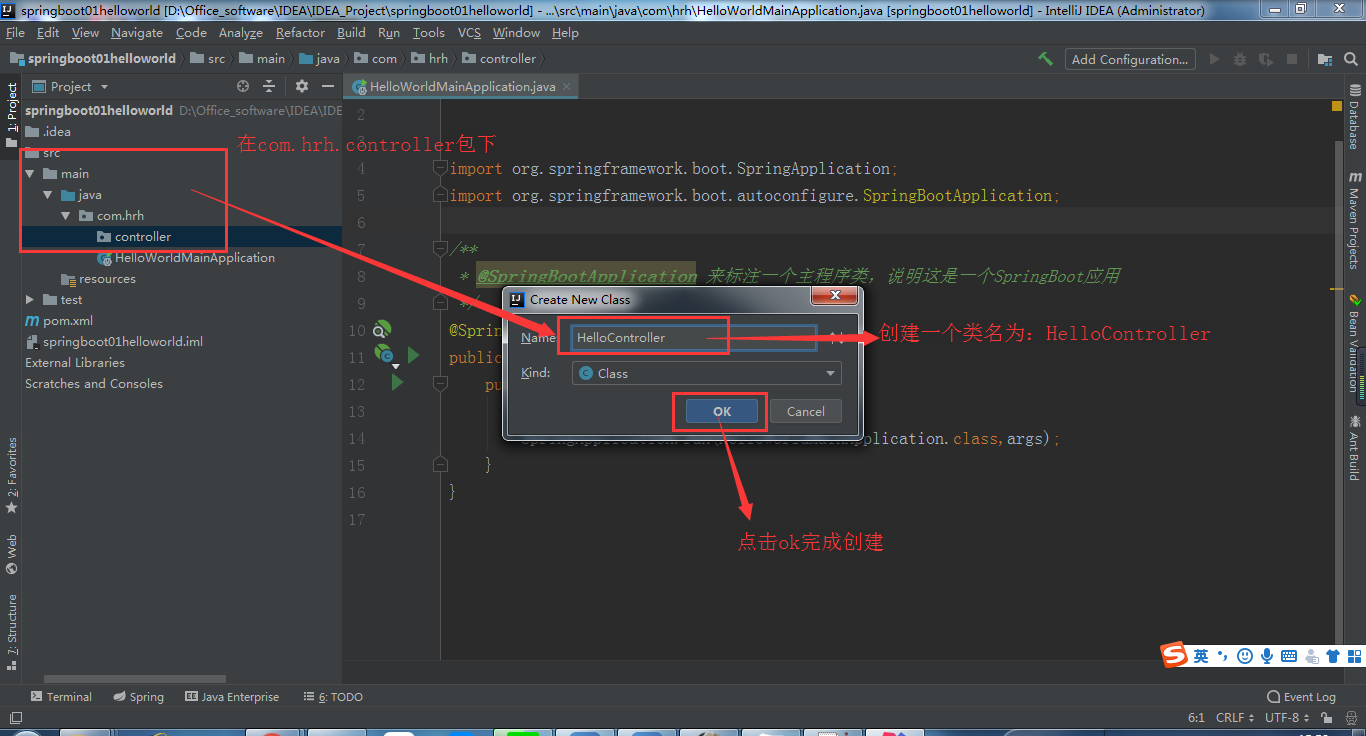Click the Run with Coverage toolbar icon
This screenshot has height=736, width=1366.
(x=1266, y=59)
